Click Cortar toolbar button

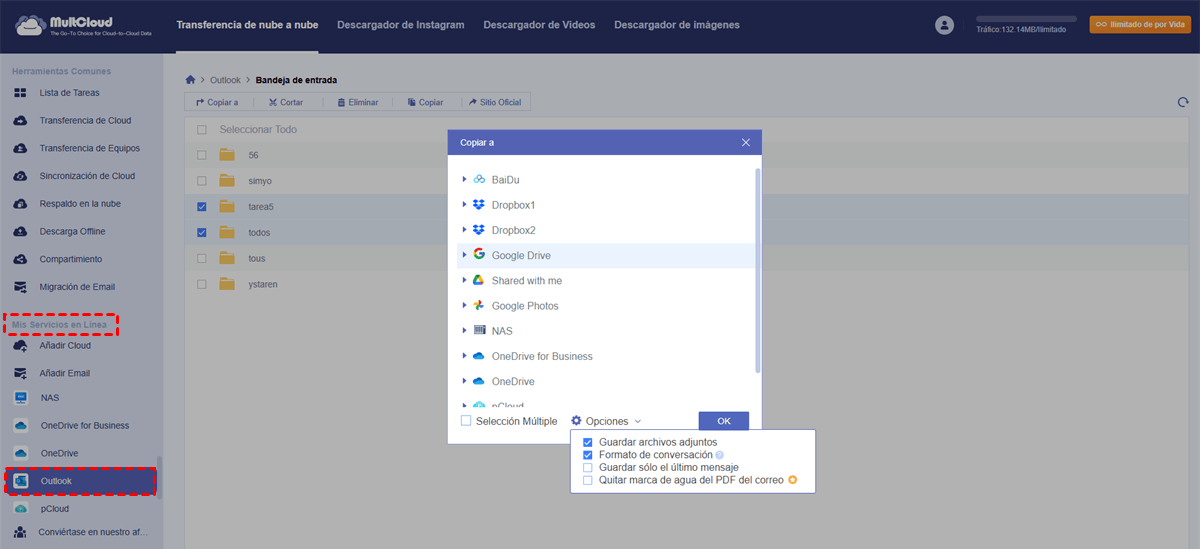pos(285,102)
